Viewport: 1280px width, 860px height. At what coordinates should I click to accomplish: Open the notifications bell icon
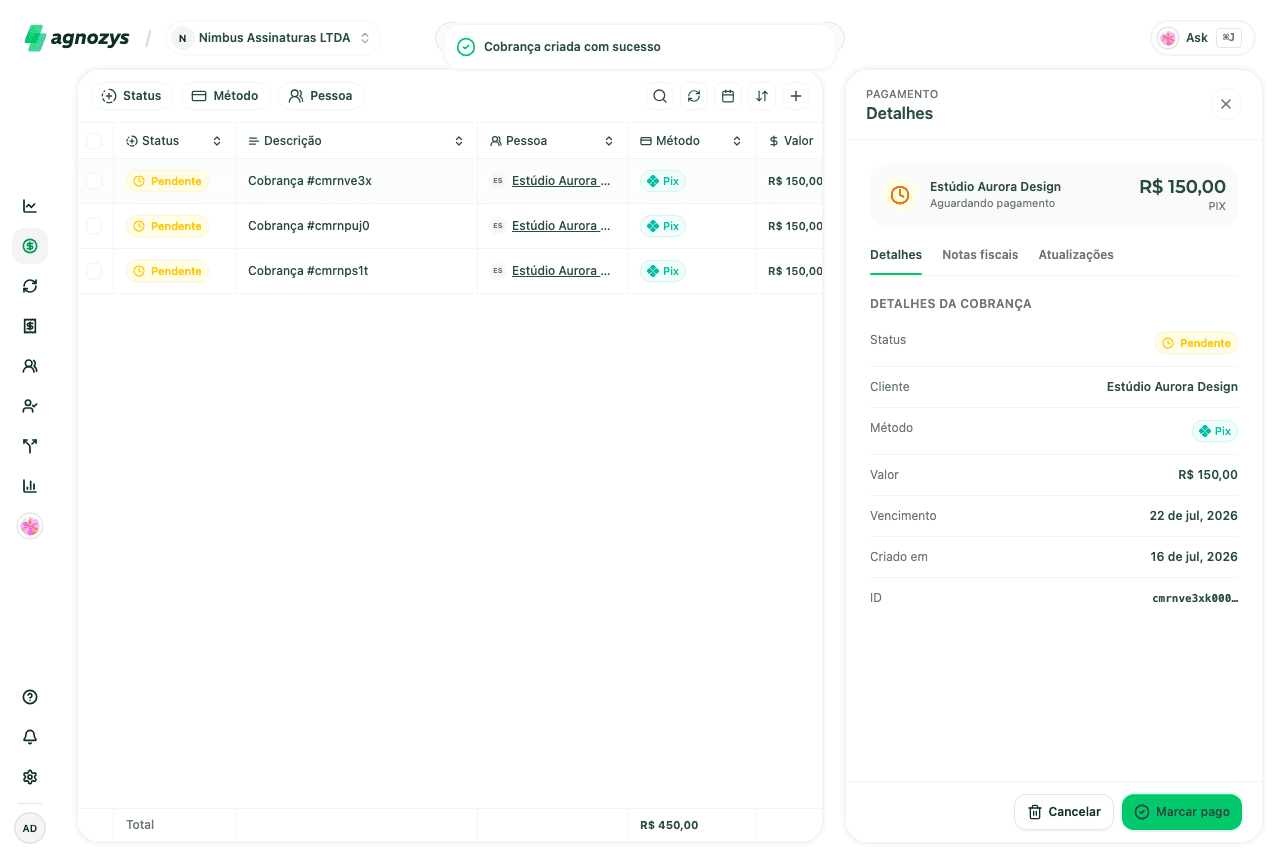pyautogui.click(x=30, y=737)
